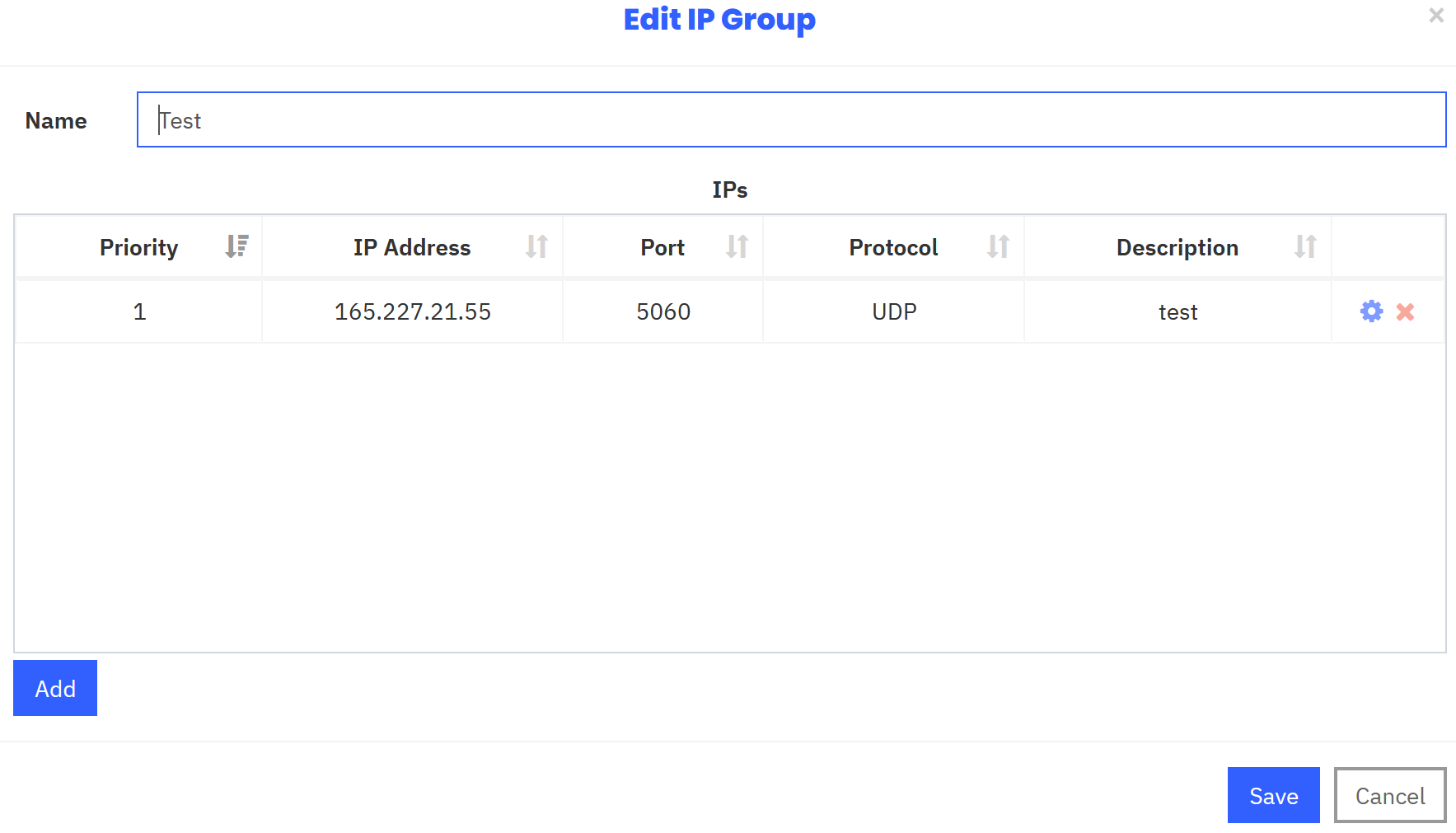Select the description cell 'test'

point(1177,311)
